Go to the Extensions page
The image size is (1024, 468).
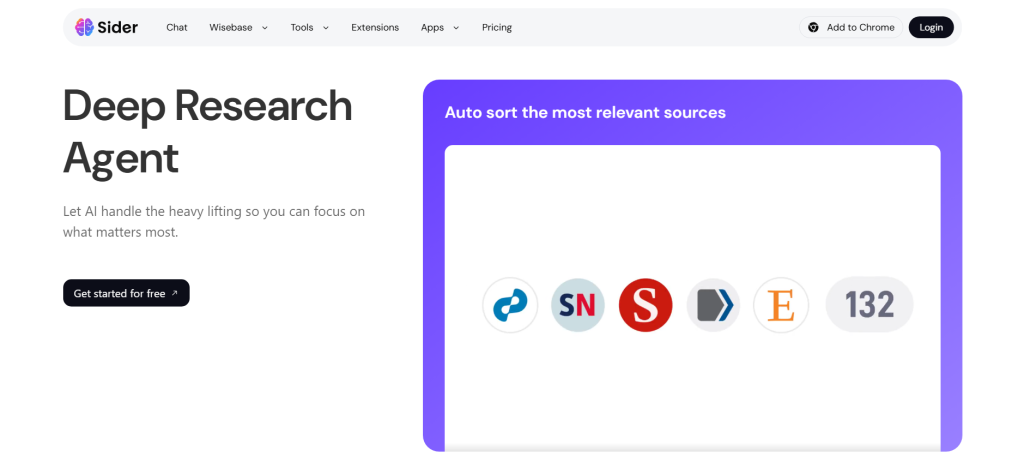pos(375,27)
